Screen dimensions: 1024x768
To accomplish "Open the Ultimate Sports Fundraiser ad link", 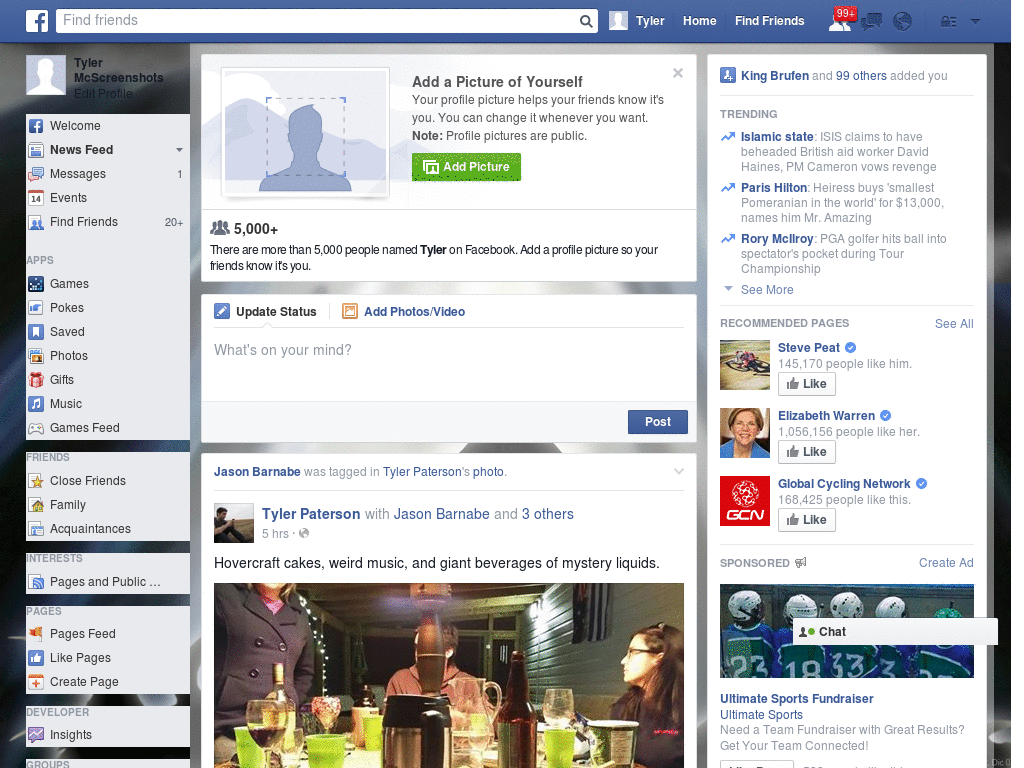I will [796, 699].
